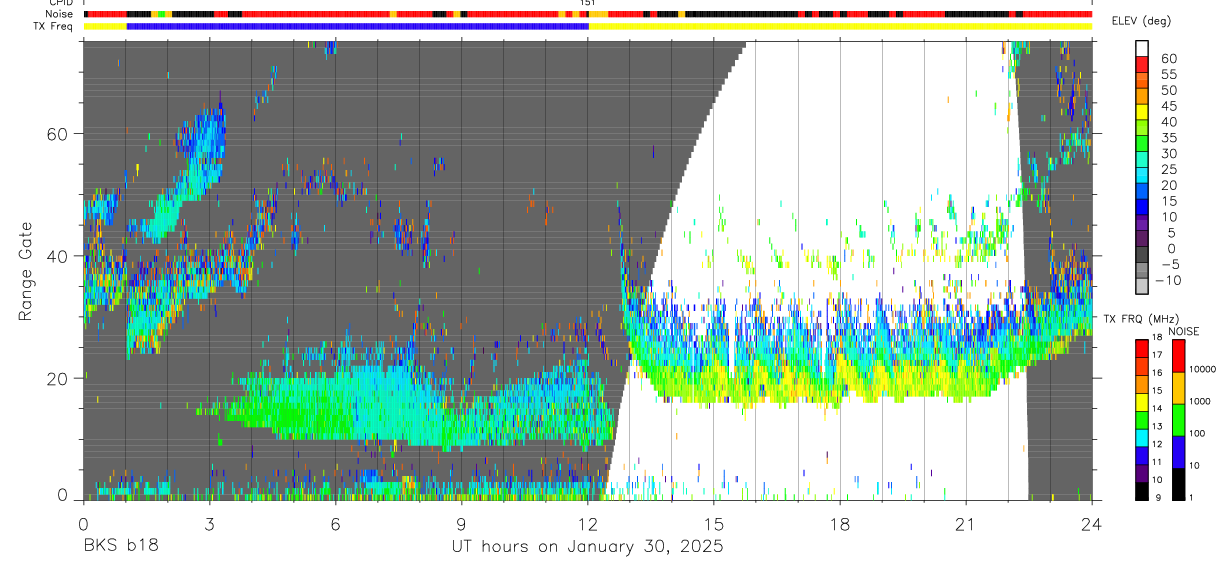Click the ELEV label 55

[1168, 74]
